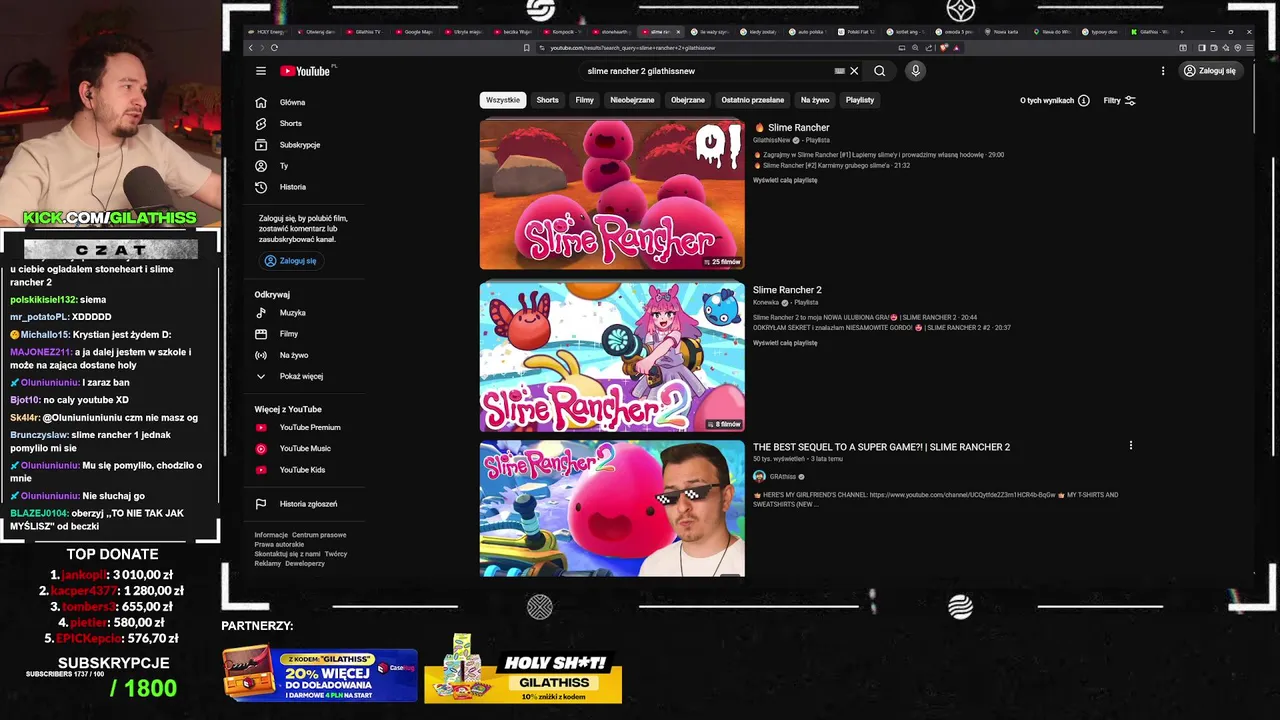Click the sidebar Zaloguj się button
This screenshot has width=1280, height=720.
291,261
